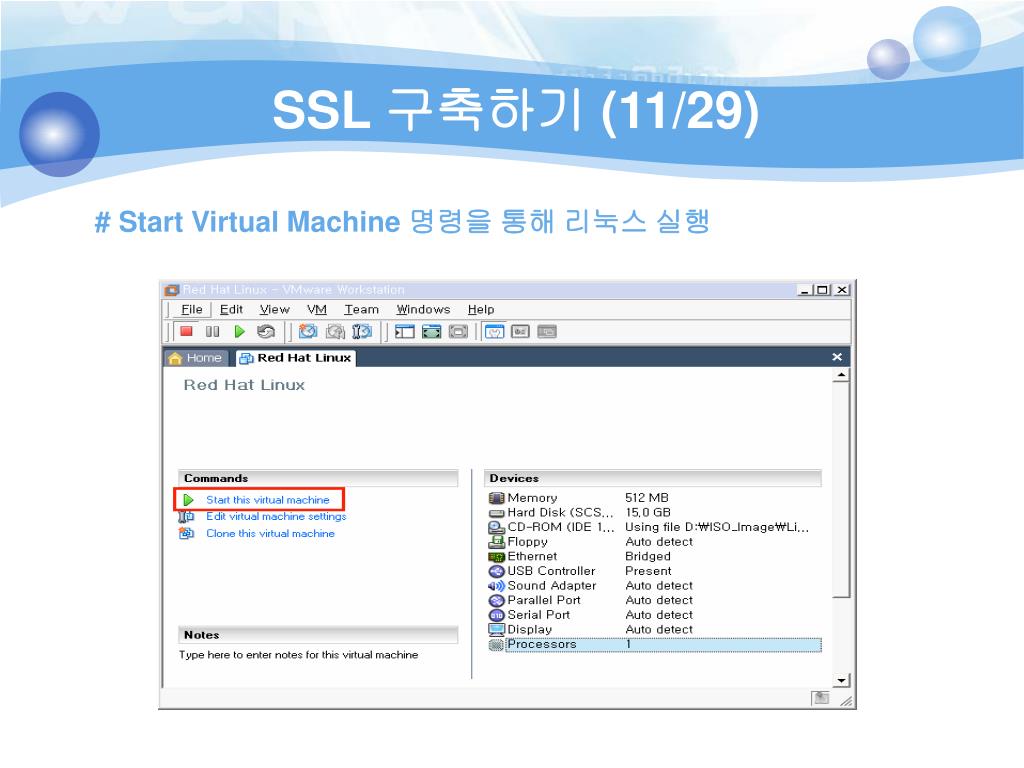Select the Red Hat Linux tab
1024x768 pixels.
coord(296,358)
